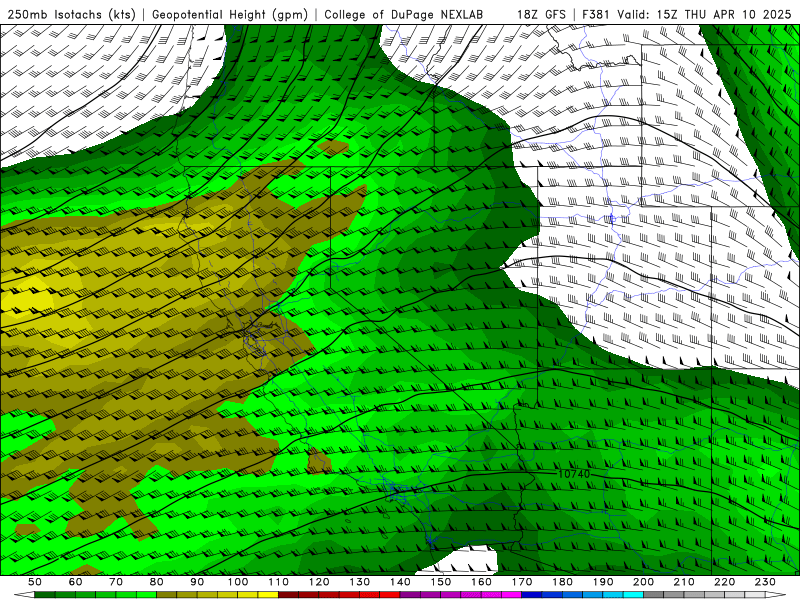The height and width of the screenshot is (600, 800).
Task: Click the '60' legend value
Action: tap(75, 582)
